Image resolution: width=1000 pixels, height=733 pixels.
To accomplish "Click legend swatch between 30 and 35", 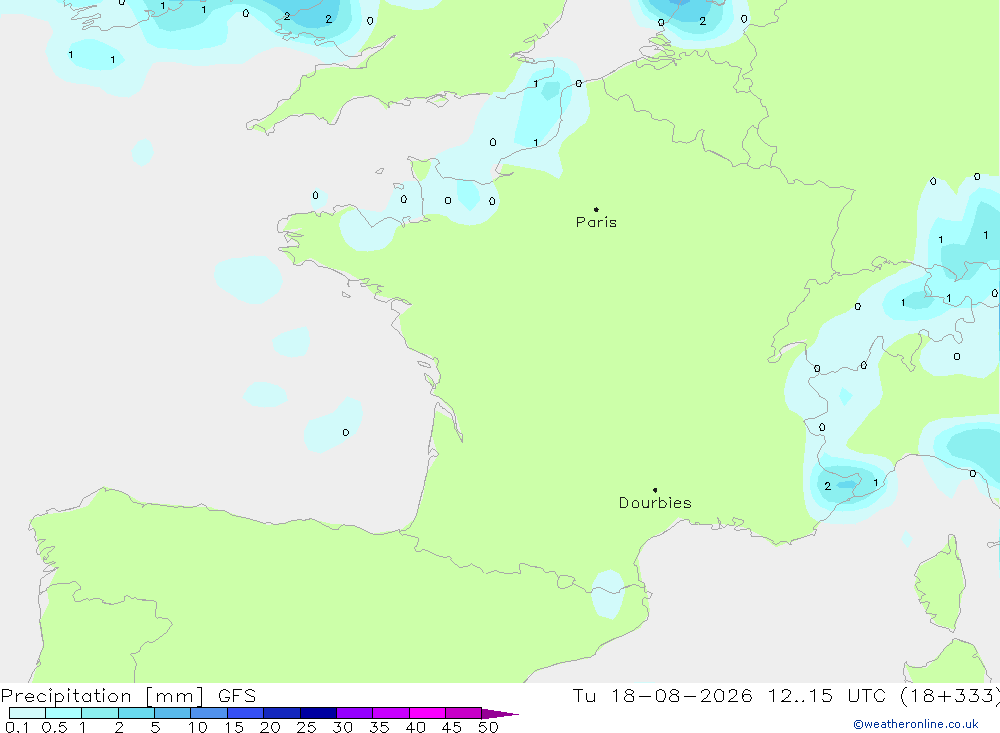I will click(x=355, y=713).
